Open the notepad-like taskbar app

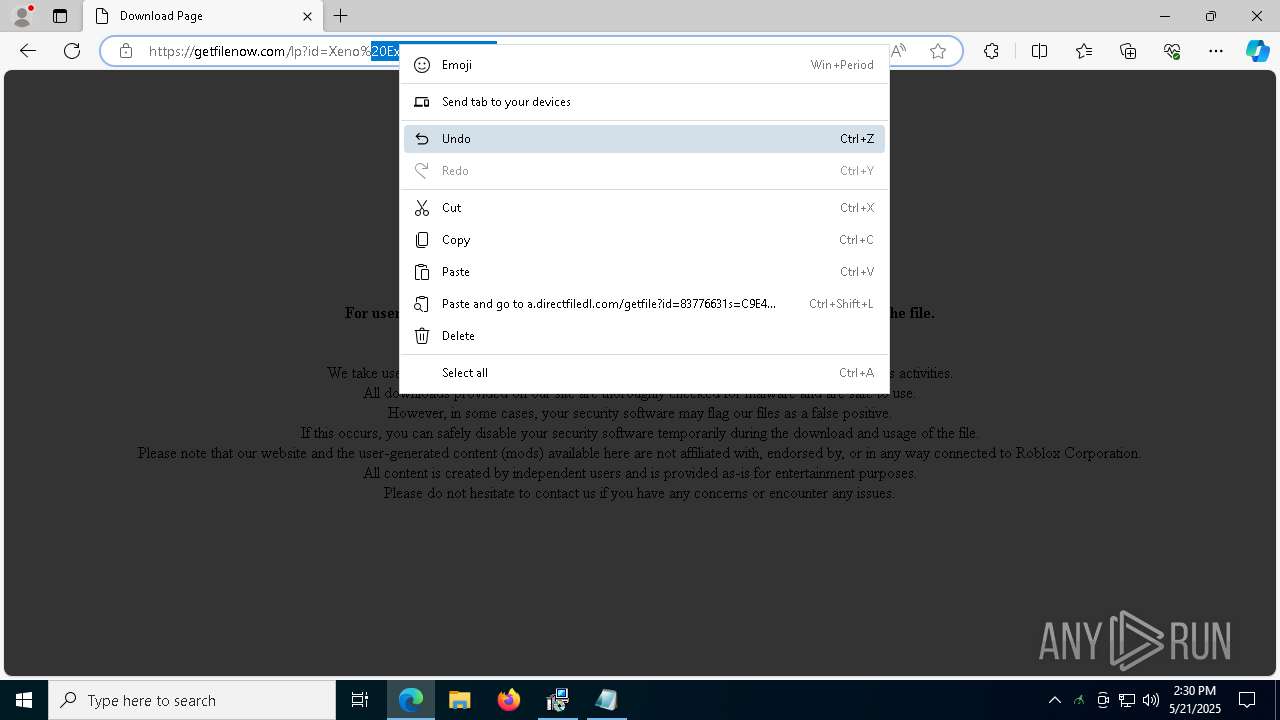(x=606, y=700)
